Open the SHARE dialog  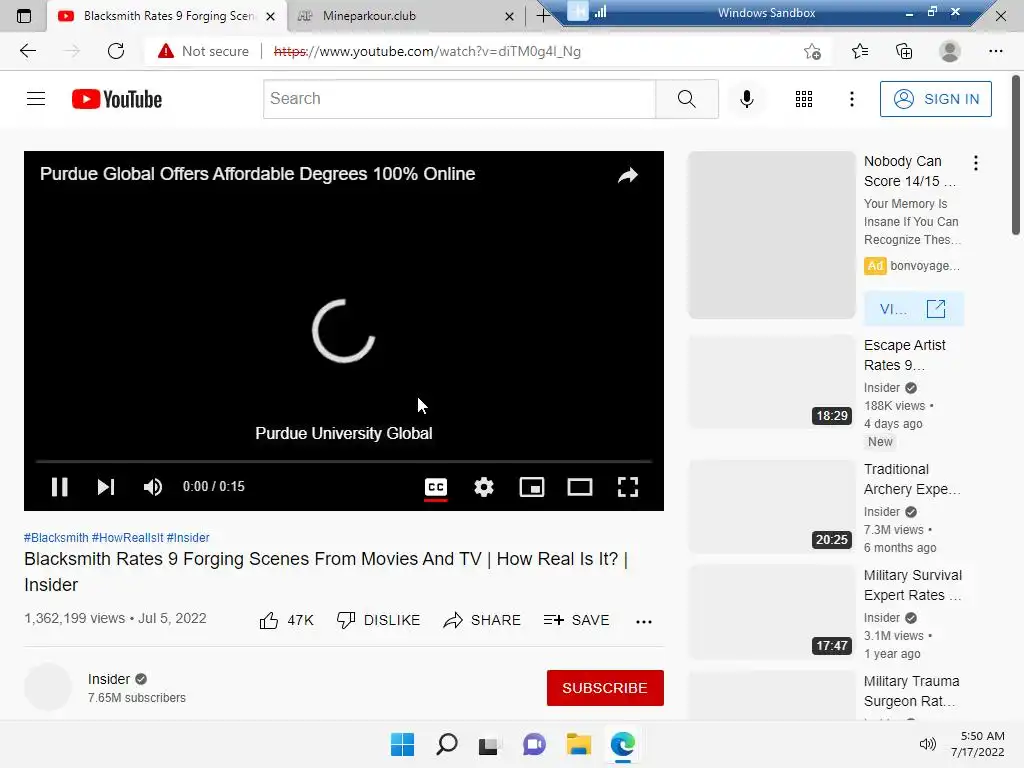[482, 620]
